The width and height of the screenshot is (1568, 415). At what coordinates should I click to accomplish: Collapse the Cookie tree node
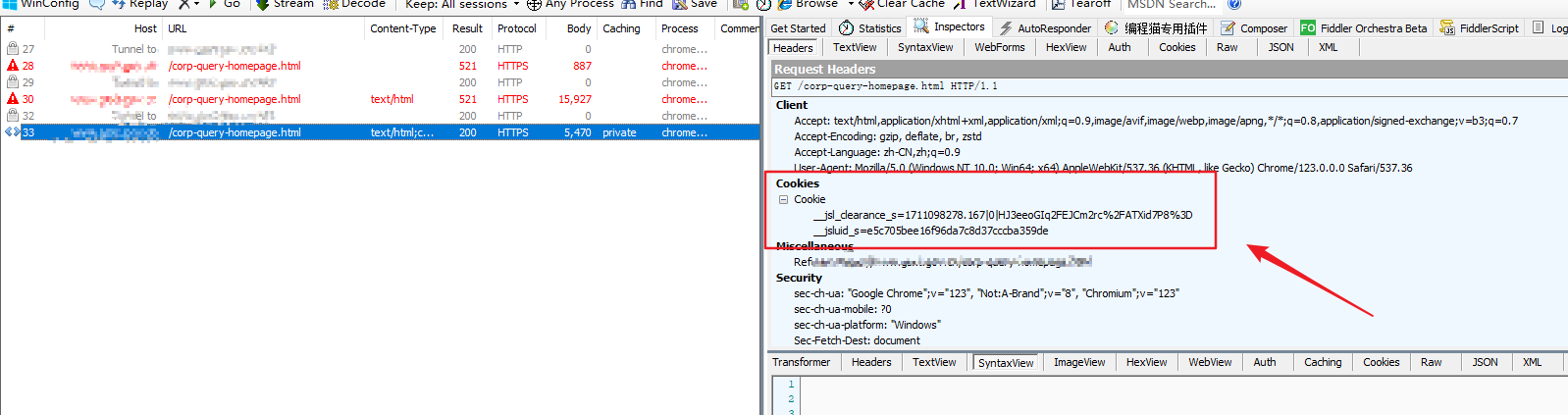click(x=784, y=199)
